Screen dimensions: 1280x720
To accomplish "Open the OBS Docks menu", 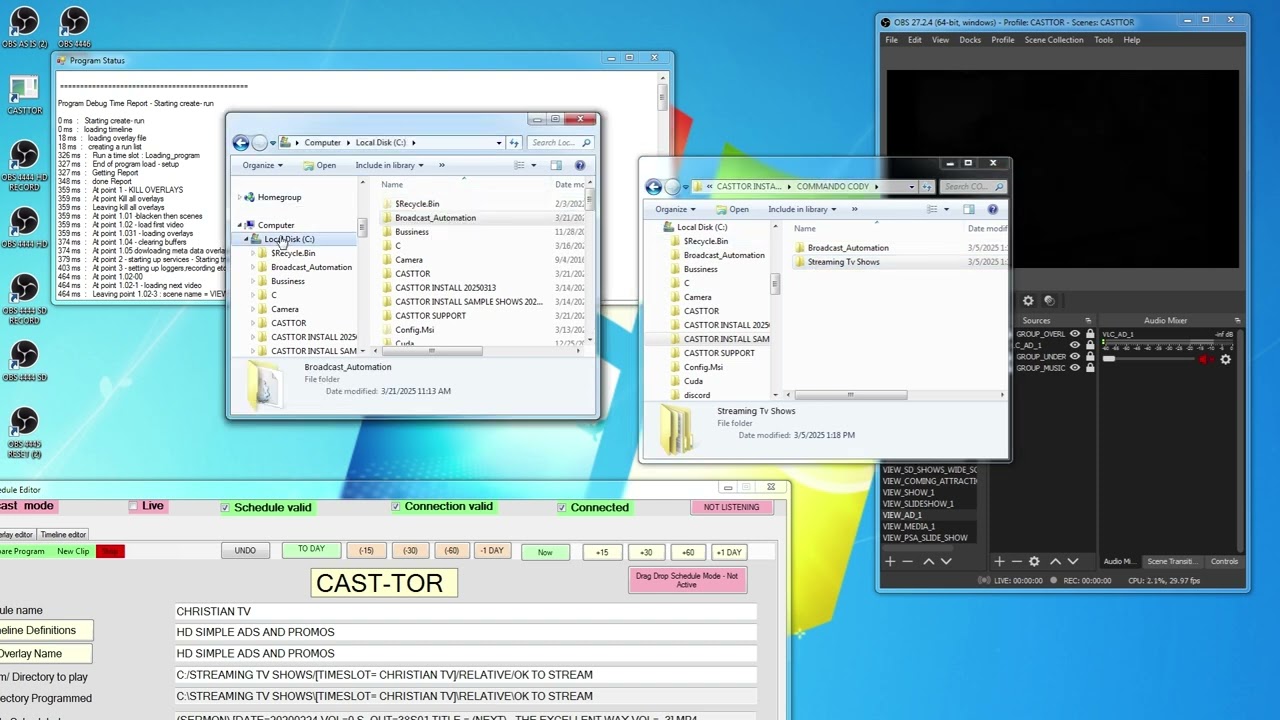I will pos(970,40).
